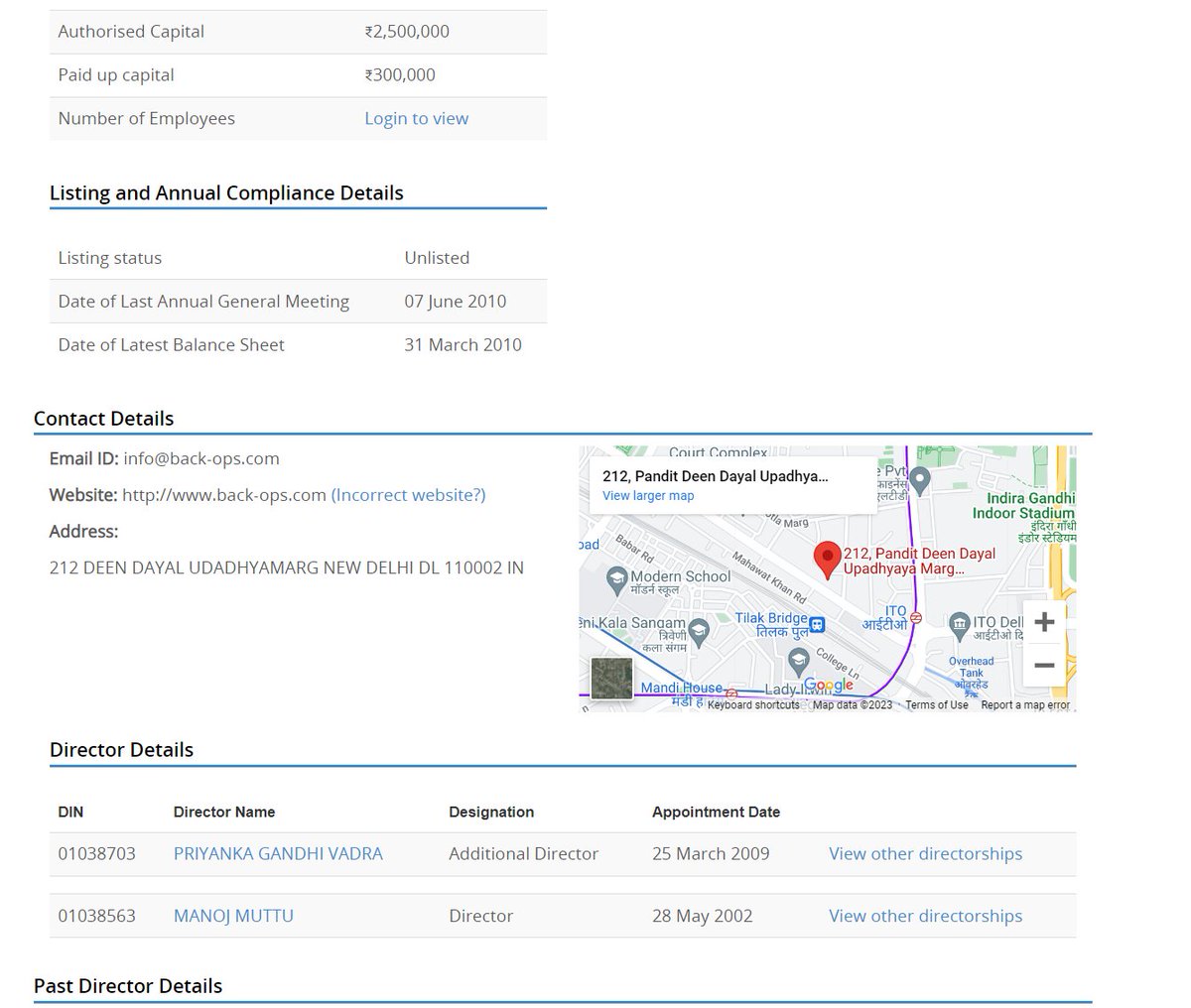Screen dimensions: 1191x1008
Task: Click the Triveni Kala Sangam marker
Action: tap(699, 631)
